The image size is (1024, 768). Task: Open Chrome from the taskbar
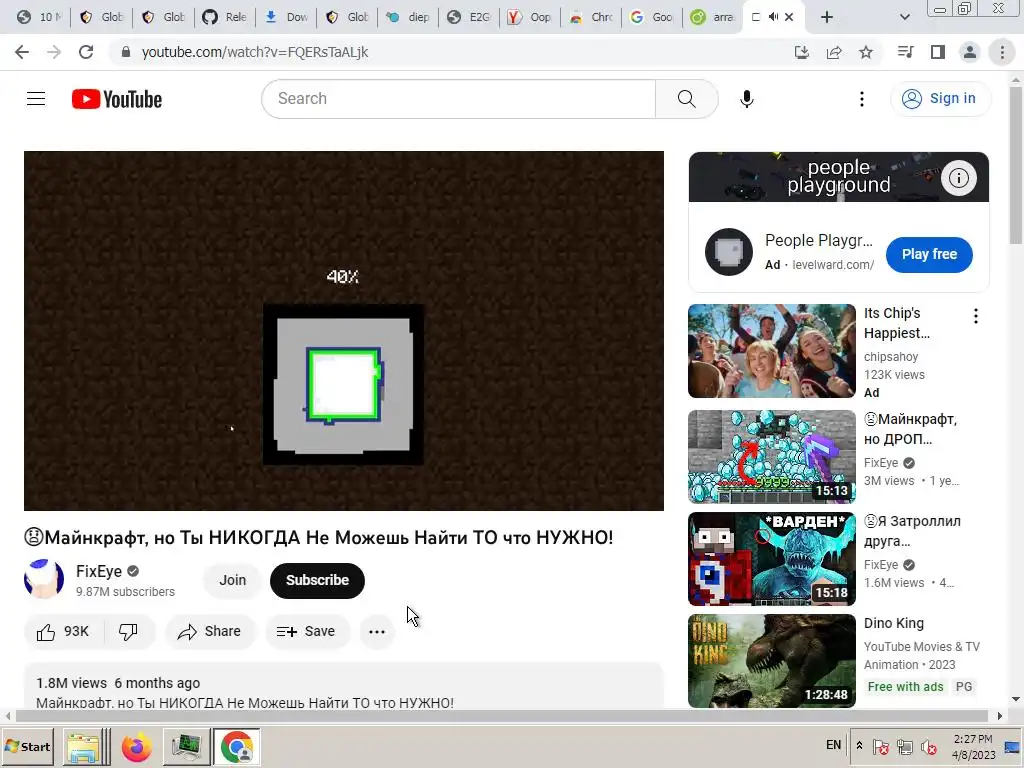click(x=236, y=746)
